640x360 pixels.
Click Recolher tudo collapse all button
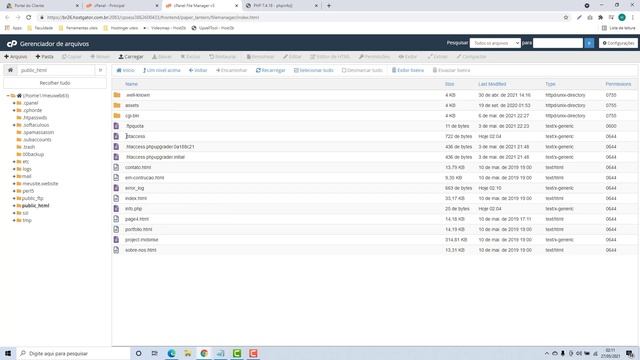[x=55, y=83]
